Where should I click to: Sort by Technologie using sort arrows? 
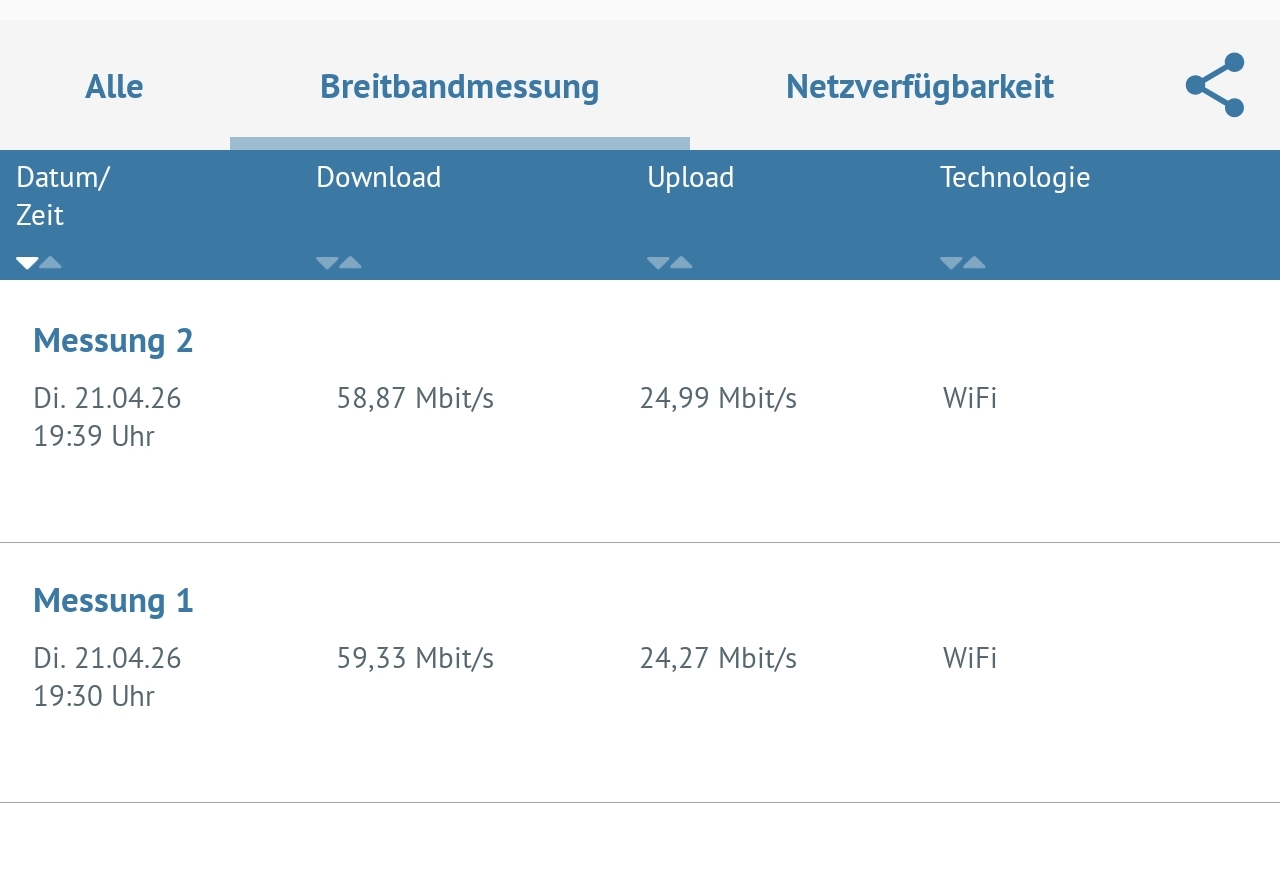(x=963, y=263)
